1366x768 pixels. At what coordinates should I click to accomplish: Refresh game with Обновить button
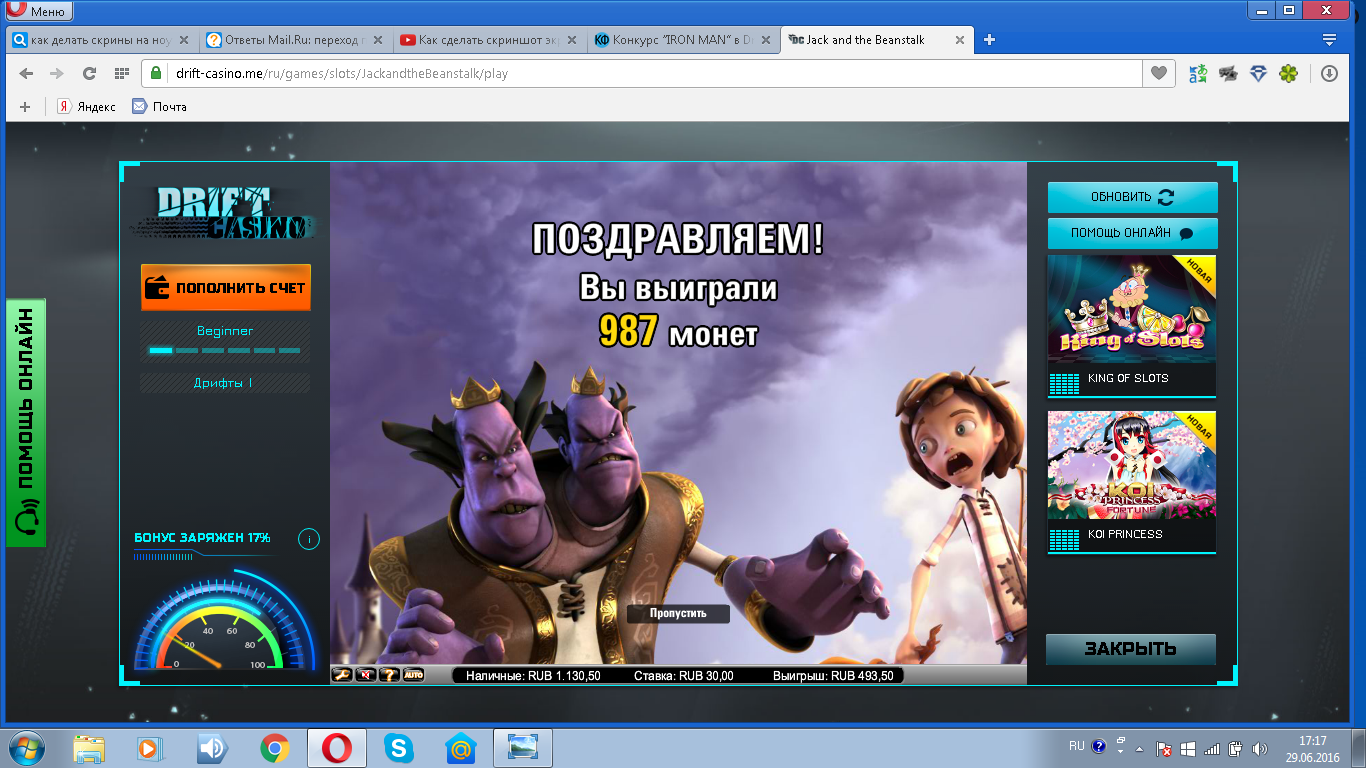[1132, 197]
